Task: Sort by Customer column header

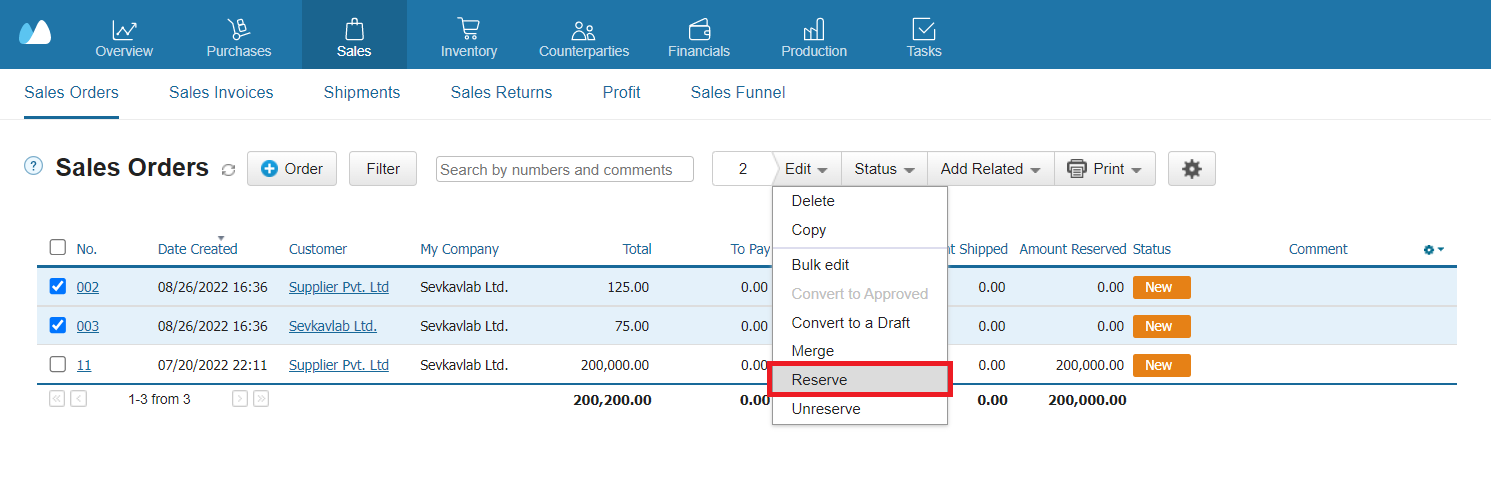Action: pyautogui.click(x=318, y=249)
